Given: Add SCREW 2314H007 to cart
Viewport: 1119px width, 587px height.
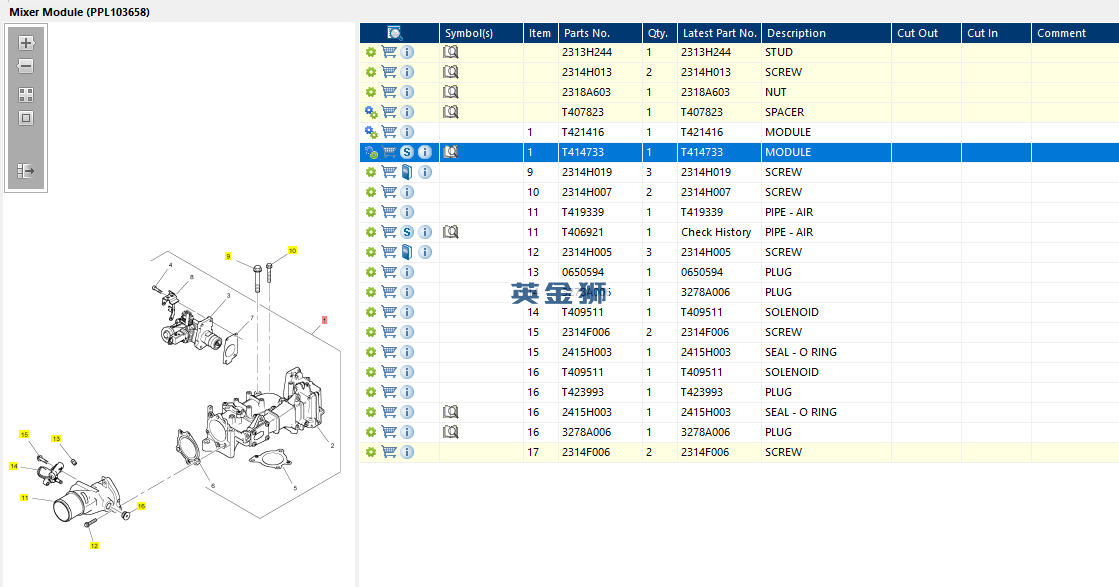Looking at the screenshot, I should (389, 192).
